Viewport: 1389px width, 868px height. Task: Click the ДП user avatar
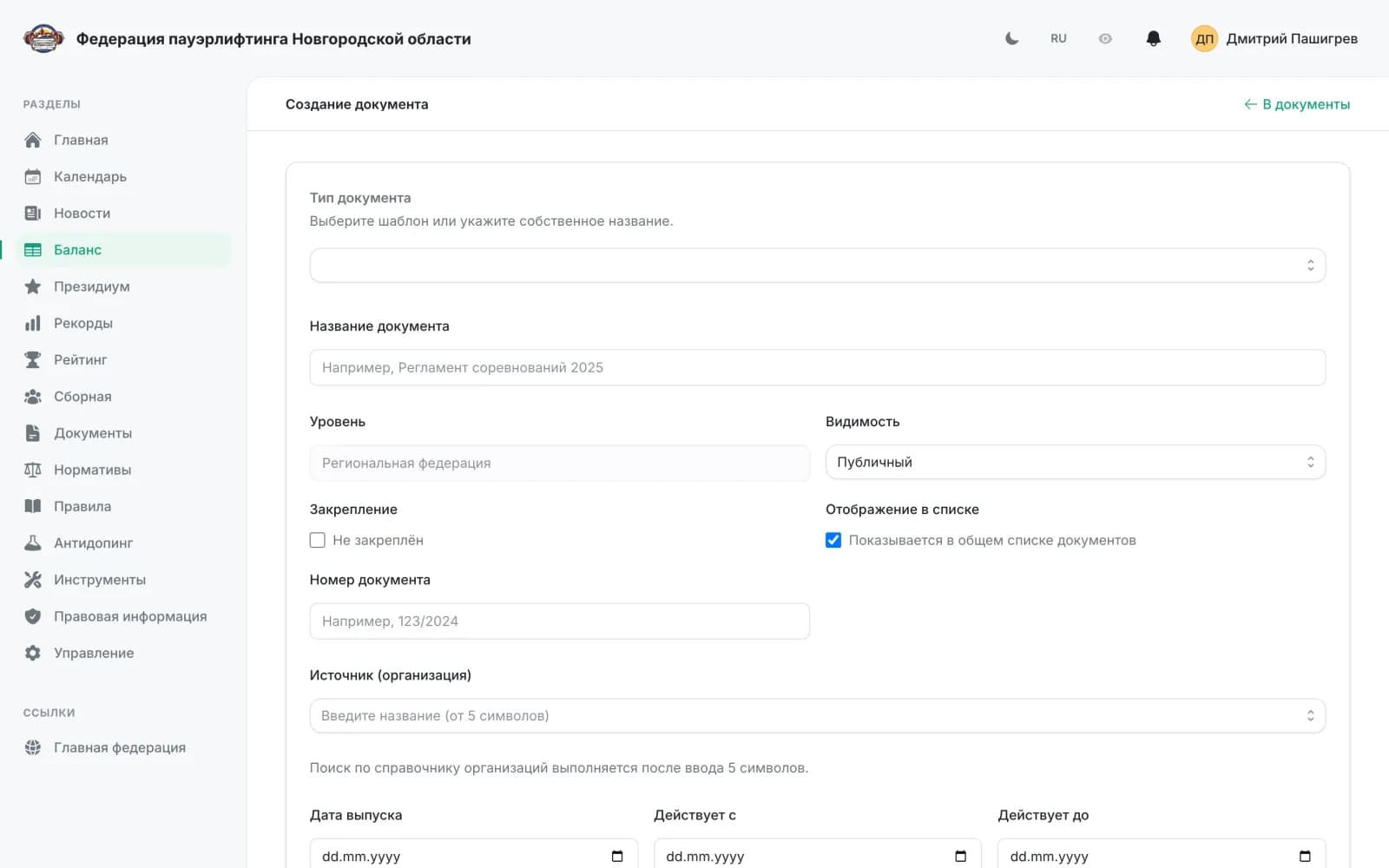click(x=1204, y=39)
